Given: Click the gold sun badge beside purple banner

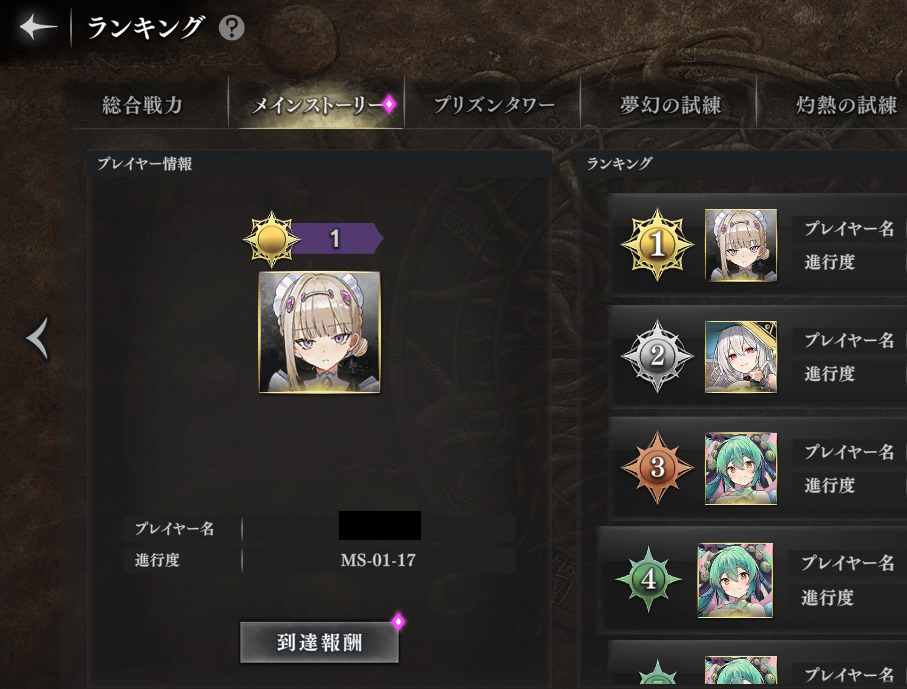Looking at the screenshot, I should [272, 238].
